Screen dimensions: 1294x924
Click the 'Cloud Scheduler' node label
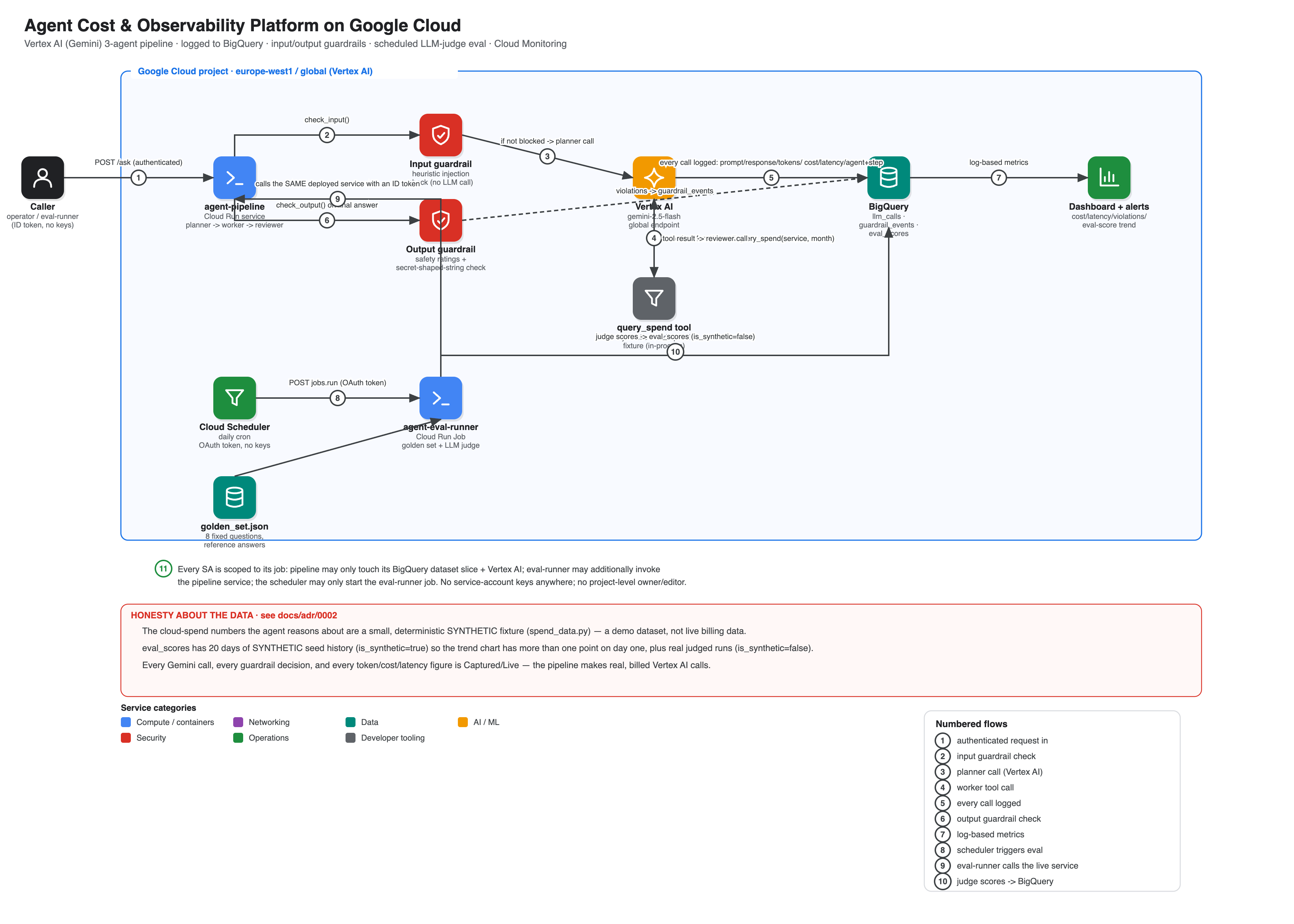pyautogui.click(x=234, y=427)
